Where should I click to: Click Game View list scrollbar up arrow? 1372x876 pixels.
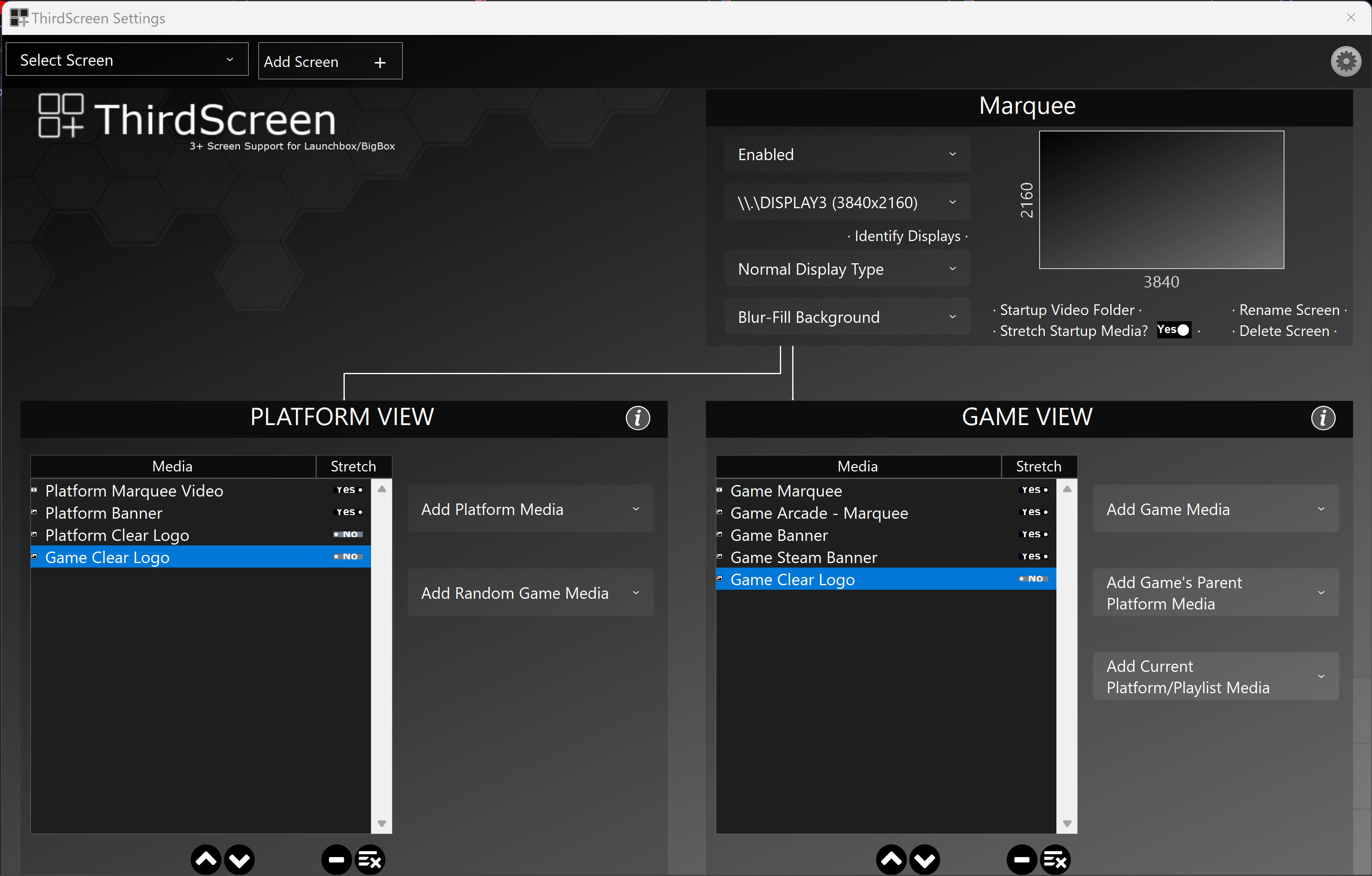pyautogui.click(x=1067, y=489)
